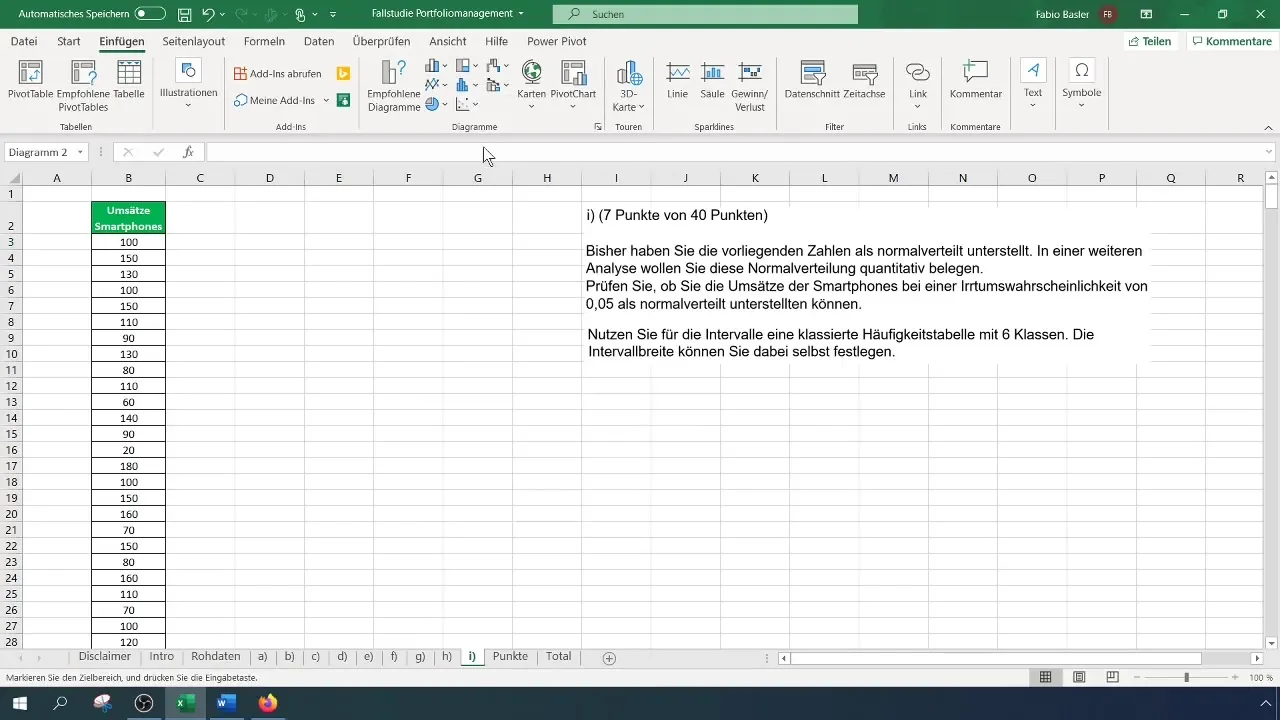
Task: Collapse the ribbon
Action: 1268,127
